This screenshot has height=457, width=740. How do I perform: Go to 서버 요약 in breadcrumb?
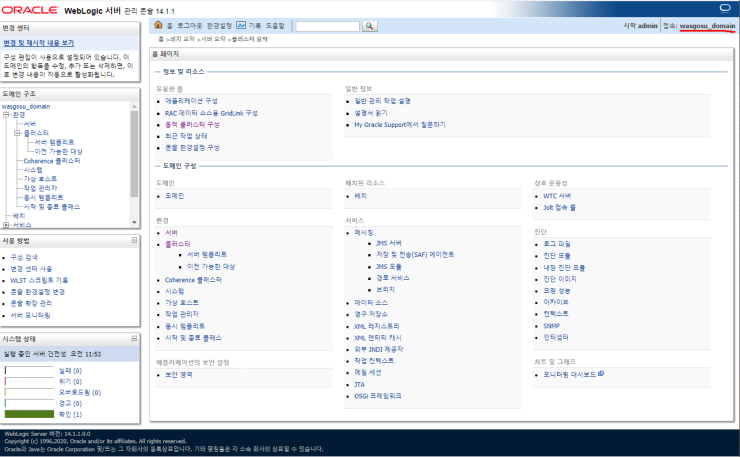[x=213, y=39]
